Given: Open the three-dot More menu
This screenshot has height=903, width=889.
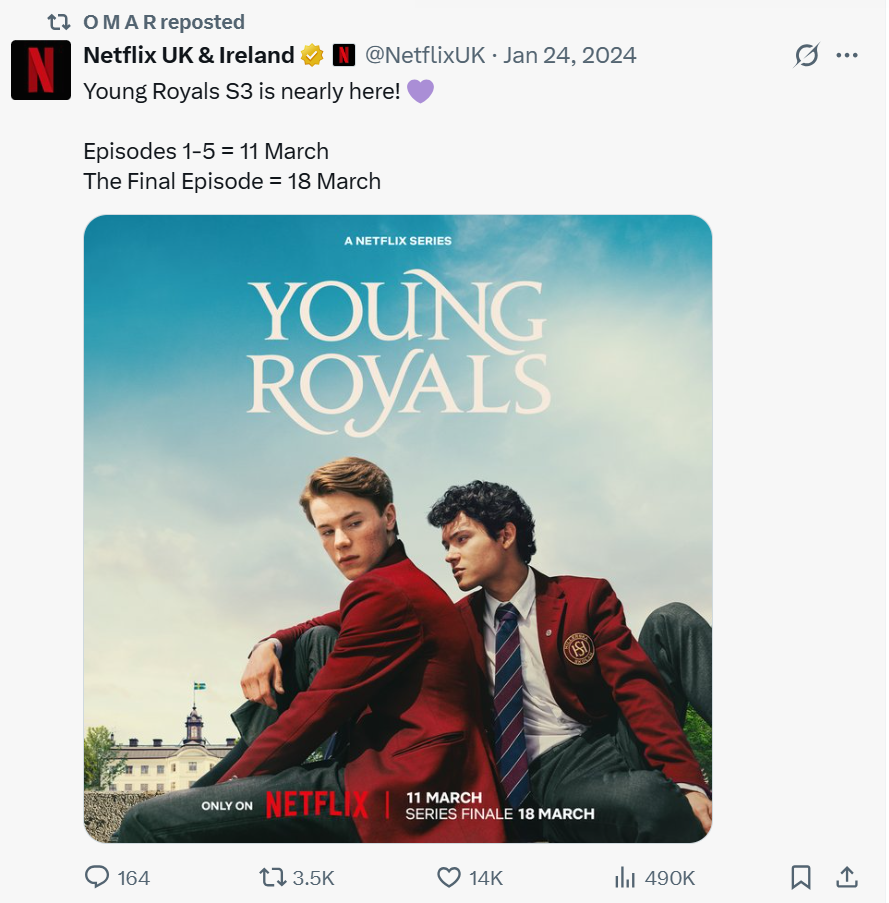Looking at the screenshot, I should pos(847,56).
